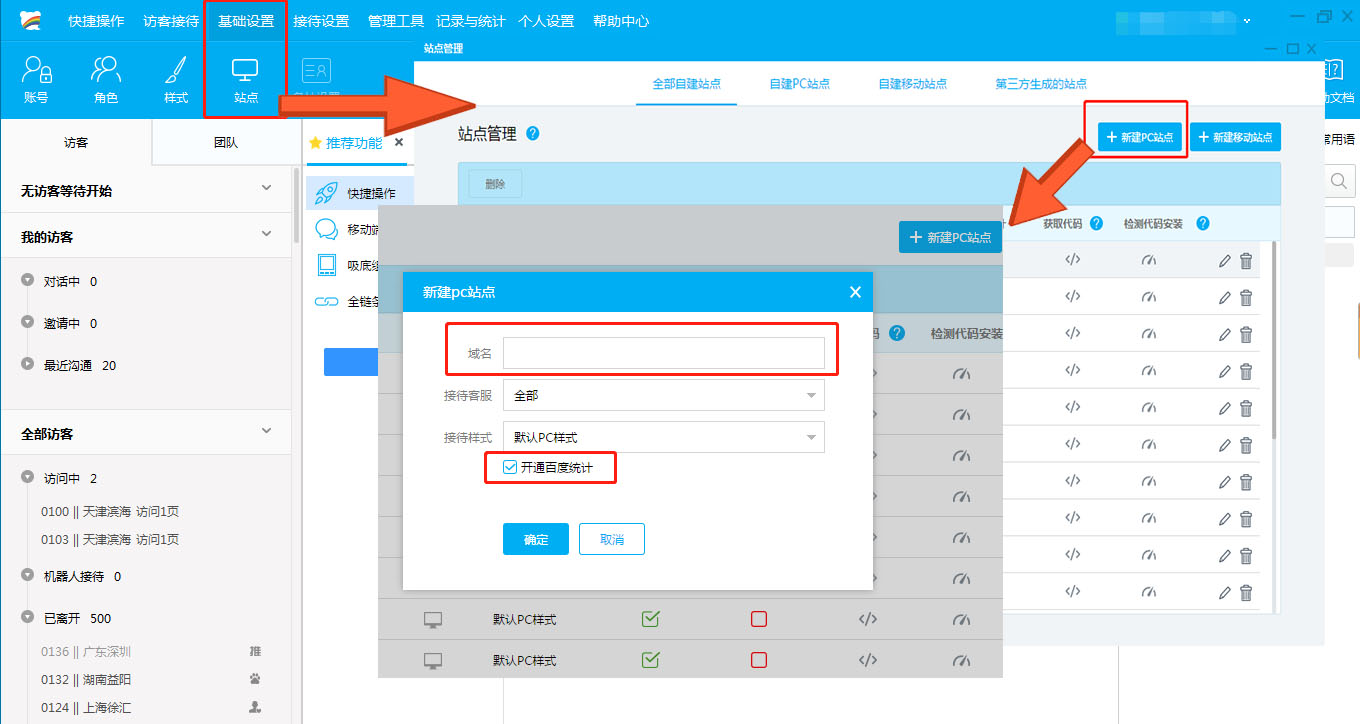Click pencil edit icon in top 站点管理 row
The height and width of the screenshot is (724, 1360).
1225,261
